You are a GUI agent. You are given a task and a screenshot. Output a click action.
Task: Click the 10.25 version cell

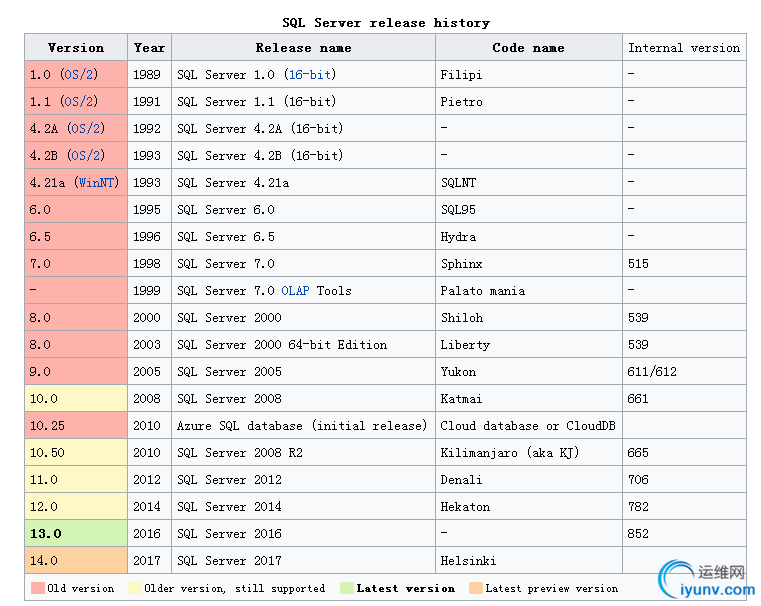76,426
